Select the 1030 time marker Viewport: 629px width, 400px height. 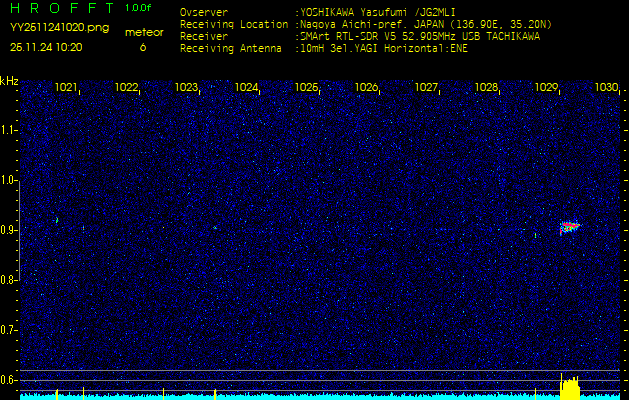606,88
